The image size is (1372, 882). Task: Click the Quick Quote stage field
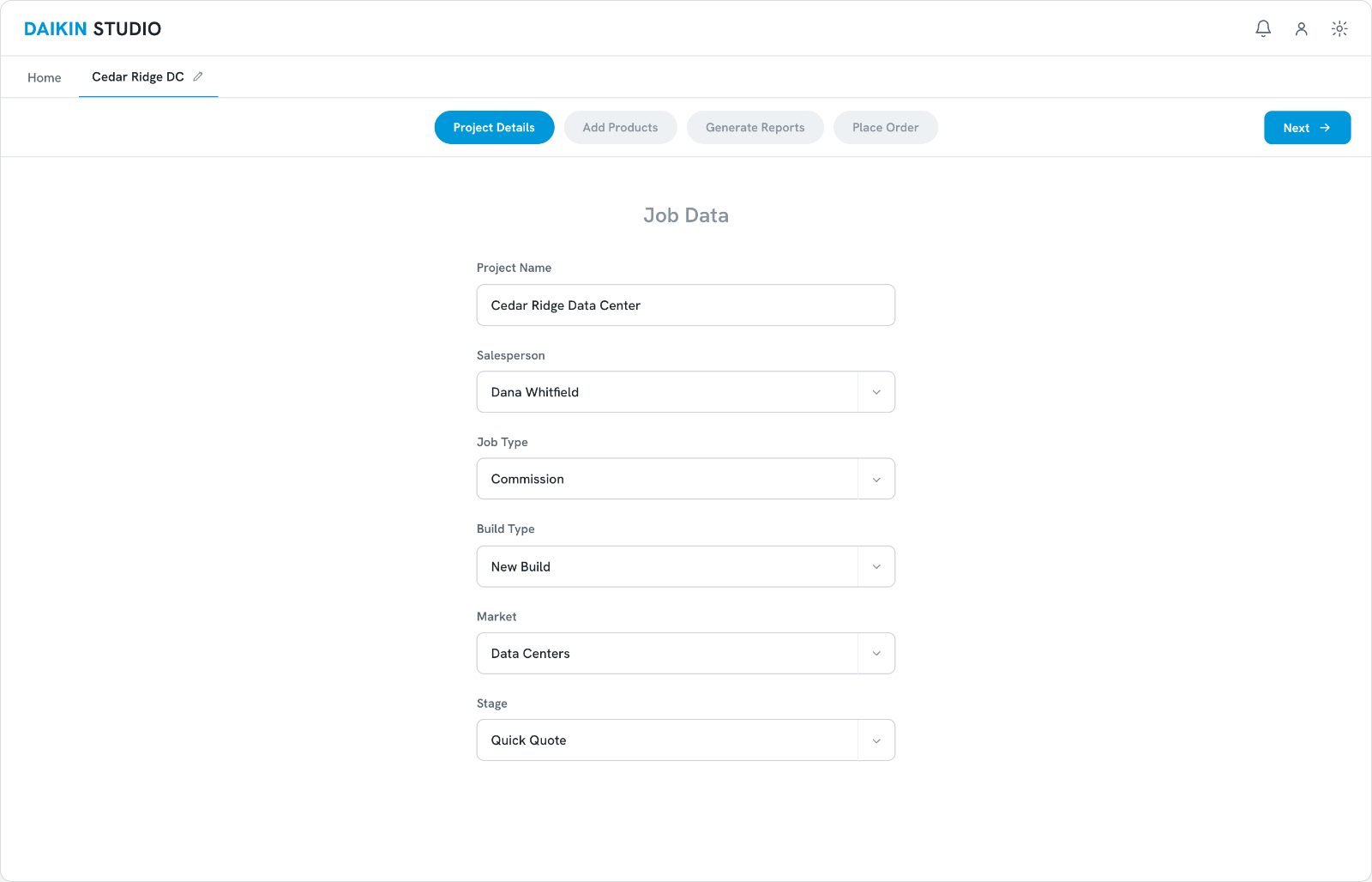coord(667,740)
